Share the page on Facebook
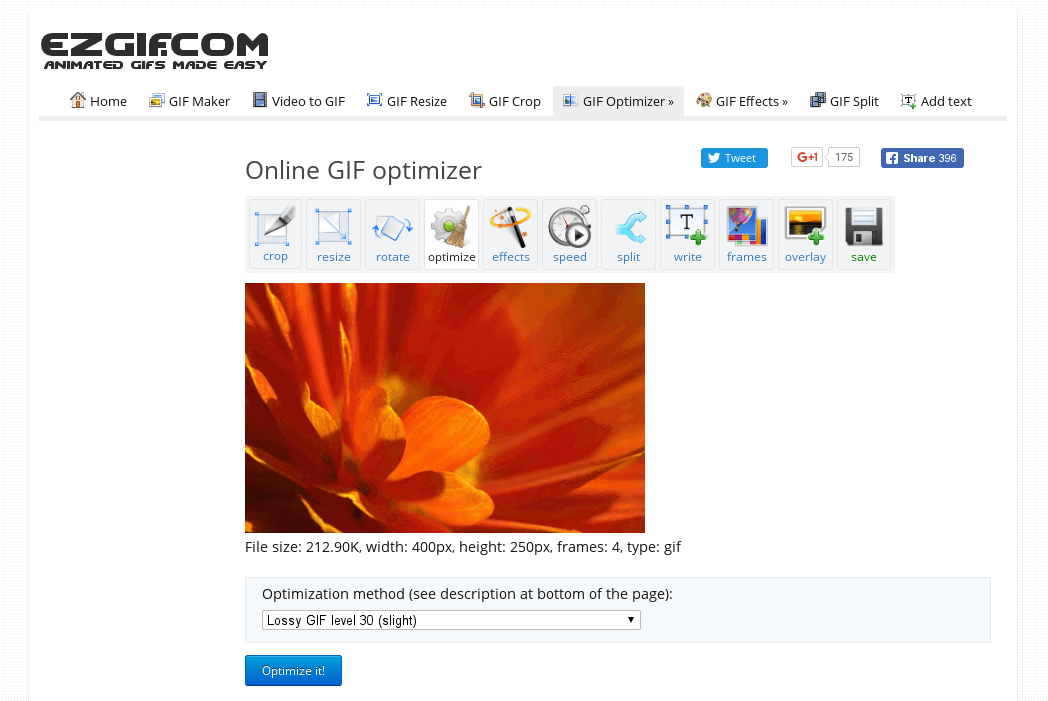This screenshot has height=701, width=1048. pos(921,157)
